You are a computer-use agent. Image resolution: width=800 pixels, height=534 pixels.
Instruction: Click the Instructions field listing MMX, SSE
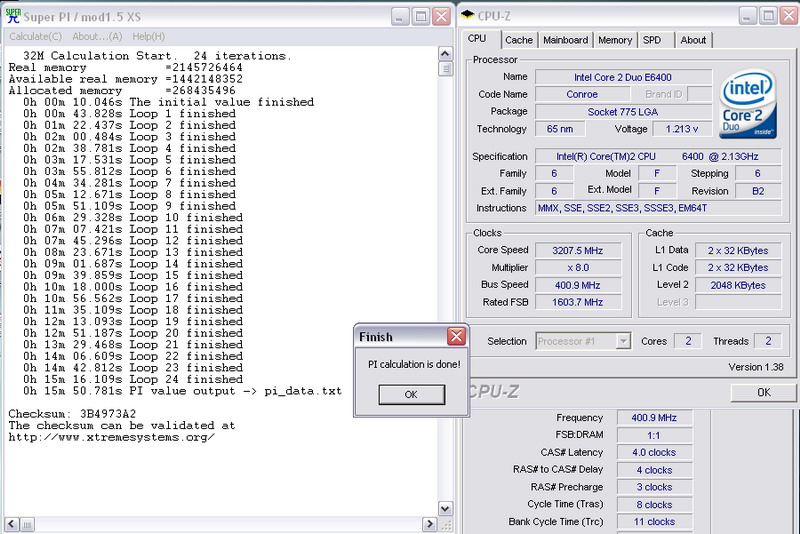658,208
